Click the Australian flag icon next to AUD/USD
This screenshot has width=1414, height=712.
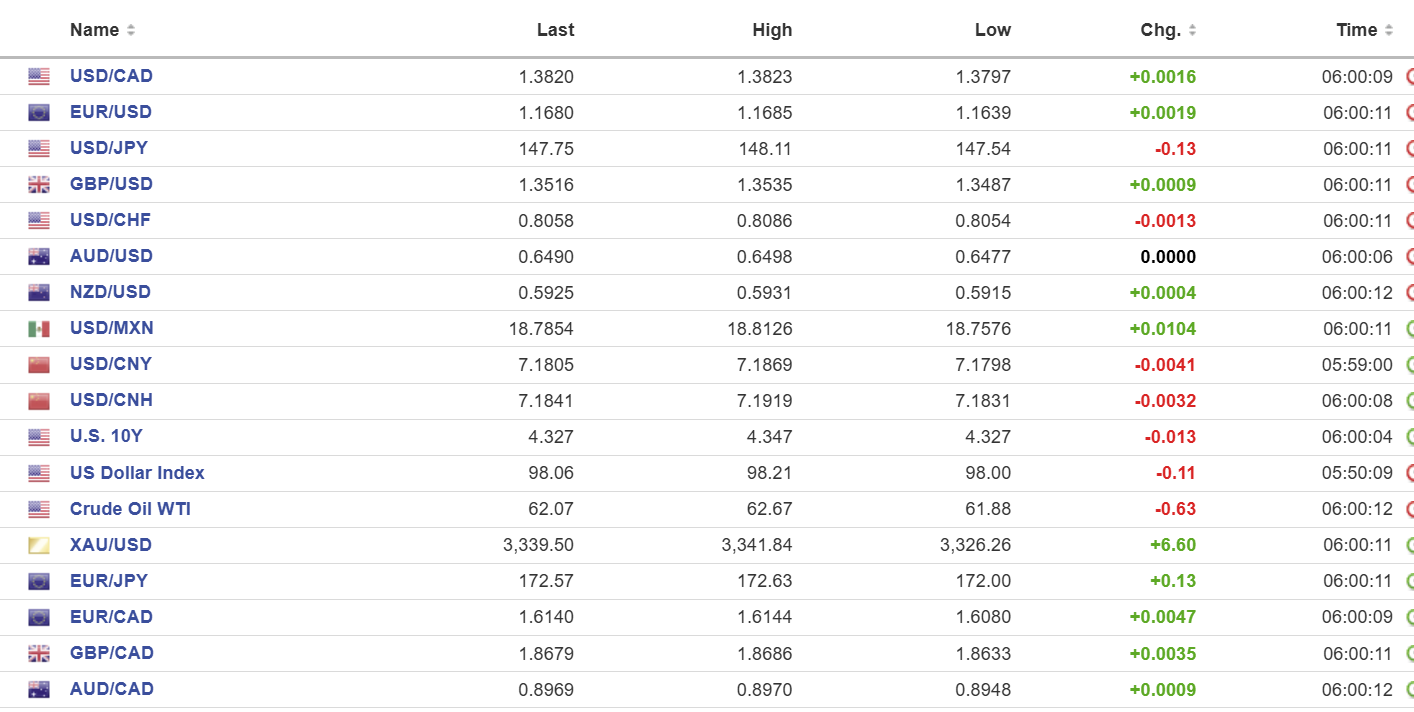(x=39, y=257)
